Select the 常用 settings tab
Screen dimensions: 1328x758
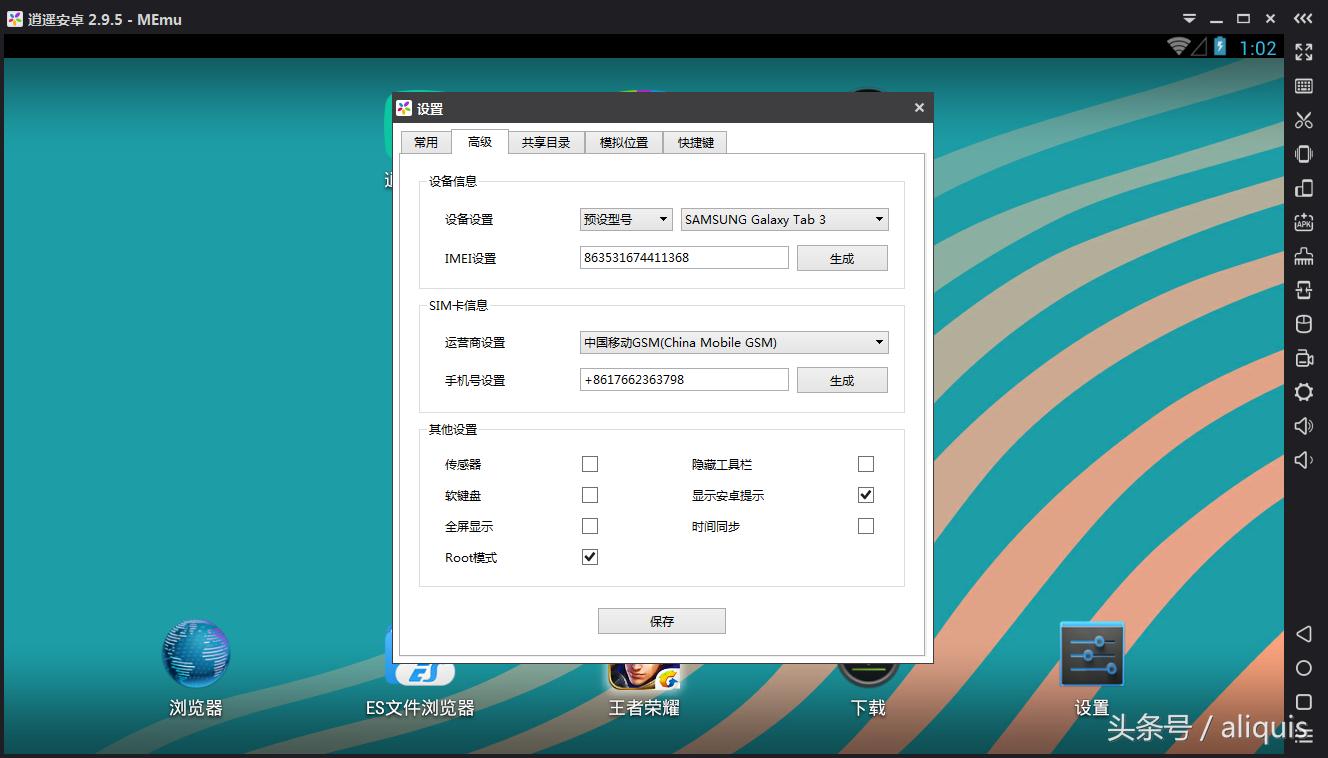pyautogui.click(x=426, y=142)
